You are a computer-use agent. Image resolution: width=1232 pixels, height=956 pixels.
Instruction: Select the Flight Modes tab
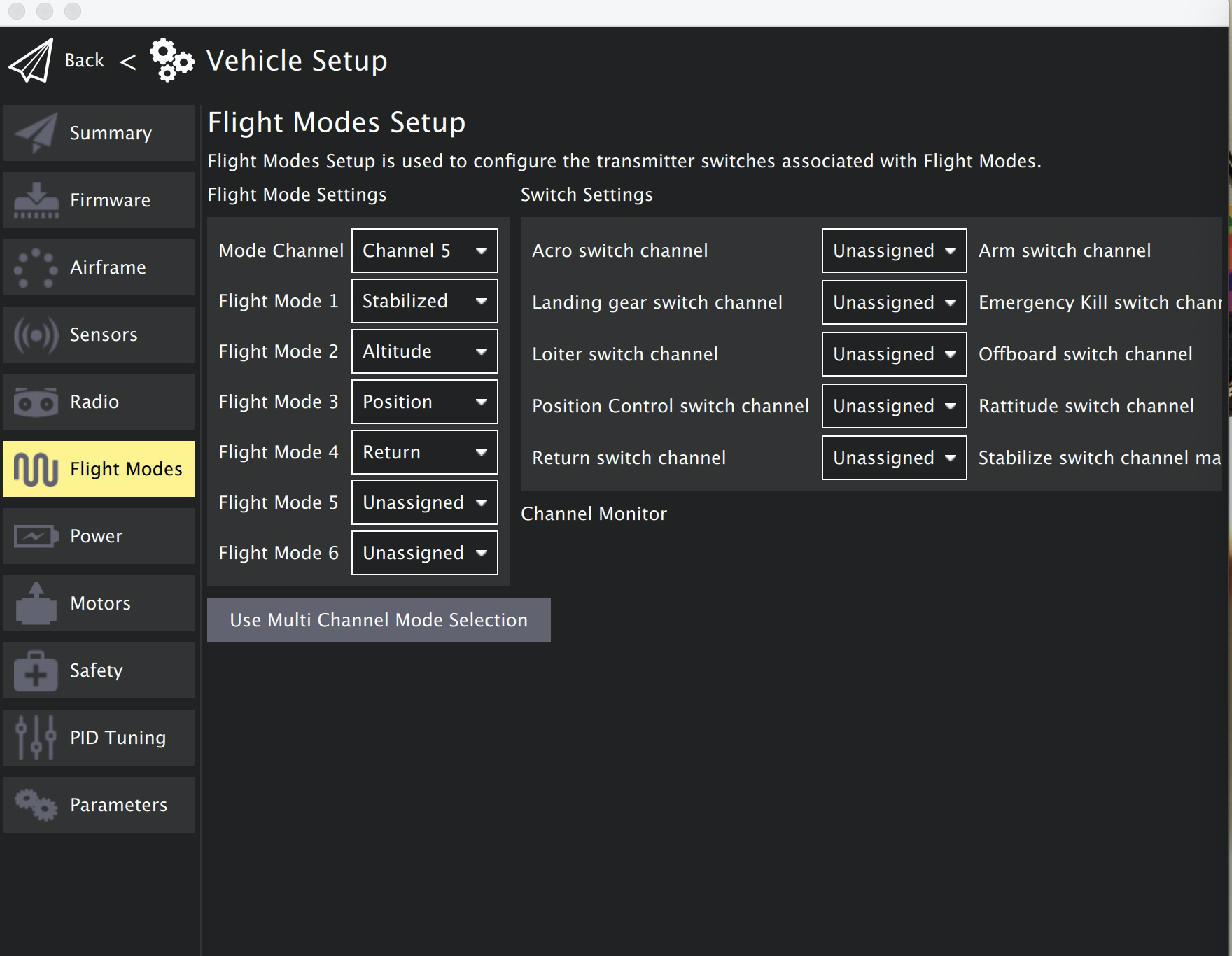coord(99,469)
